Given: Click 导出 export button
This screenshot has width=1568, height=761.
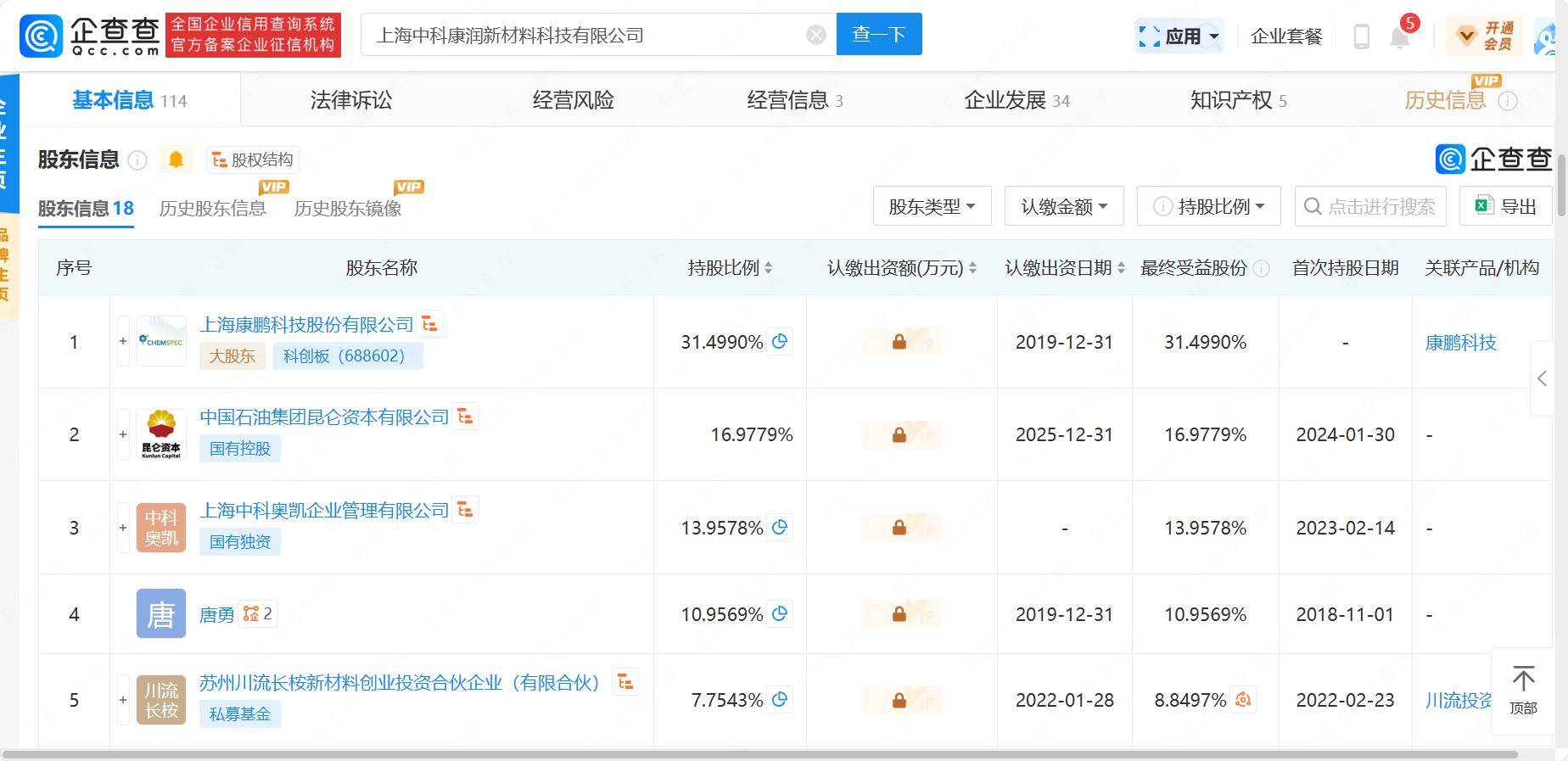Looking at the screenshot, I should [1505, 206].
